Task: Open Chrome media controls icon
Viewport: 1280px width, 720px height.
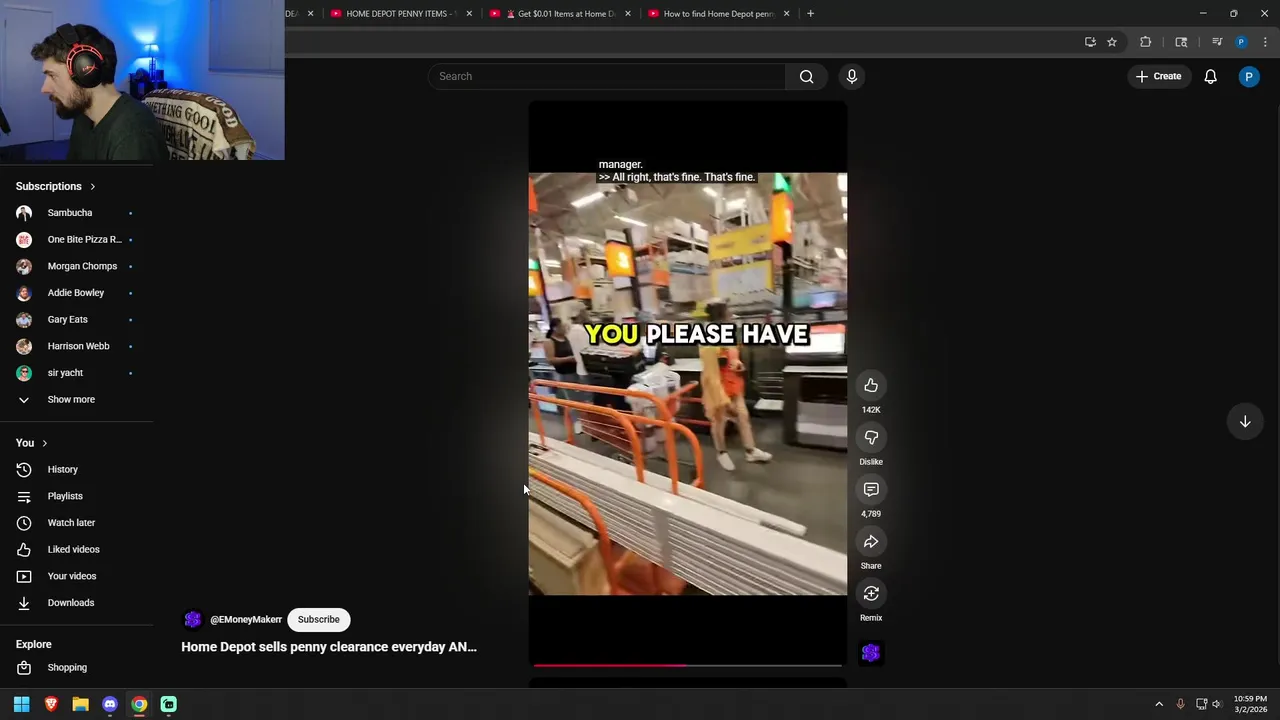Action: [x=1217, y=42]
